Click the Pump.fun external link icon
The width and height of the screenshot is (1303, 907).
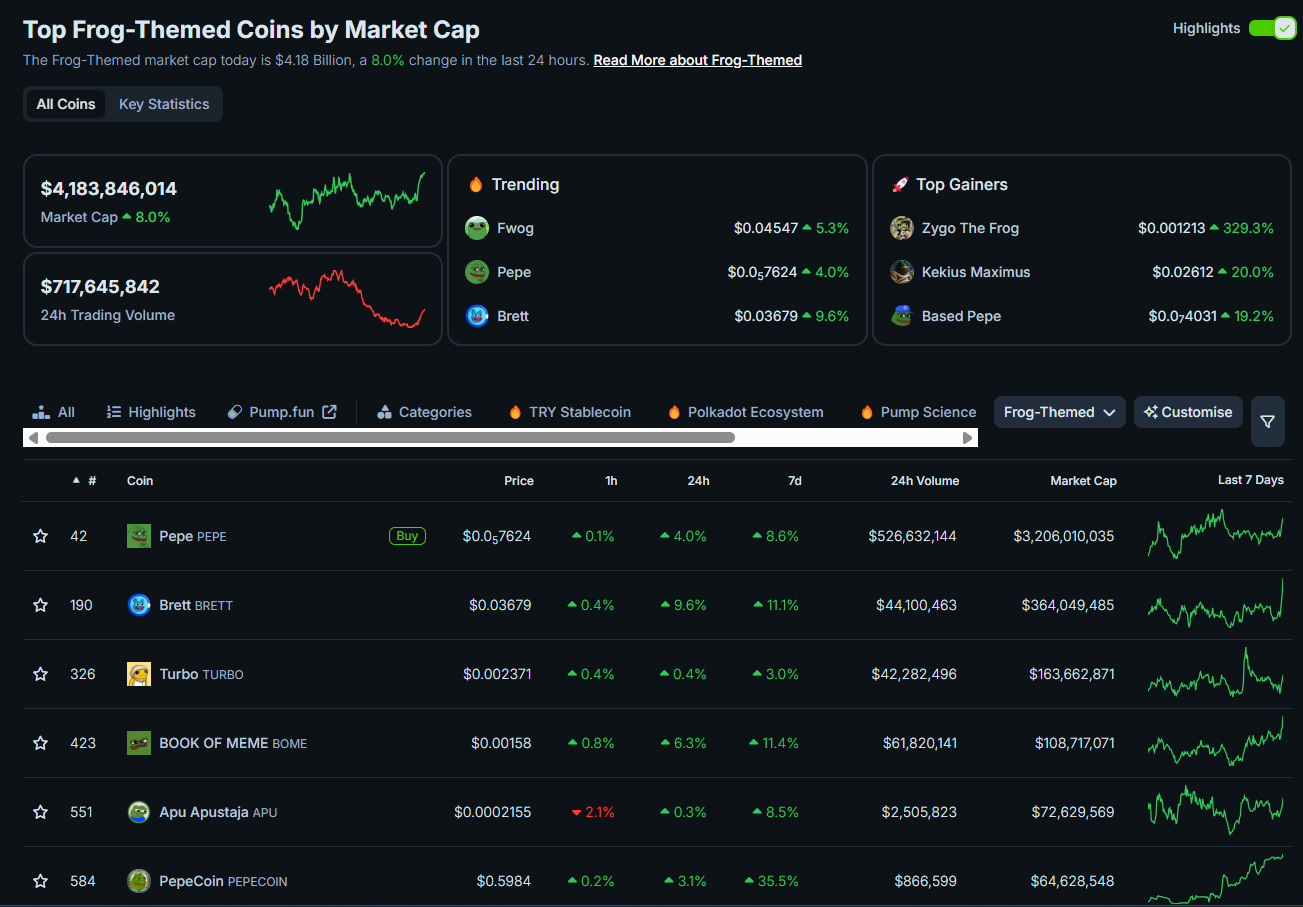[329, 412]
